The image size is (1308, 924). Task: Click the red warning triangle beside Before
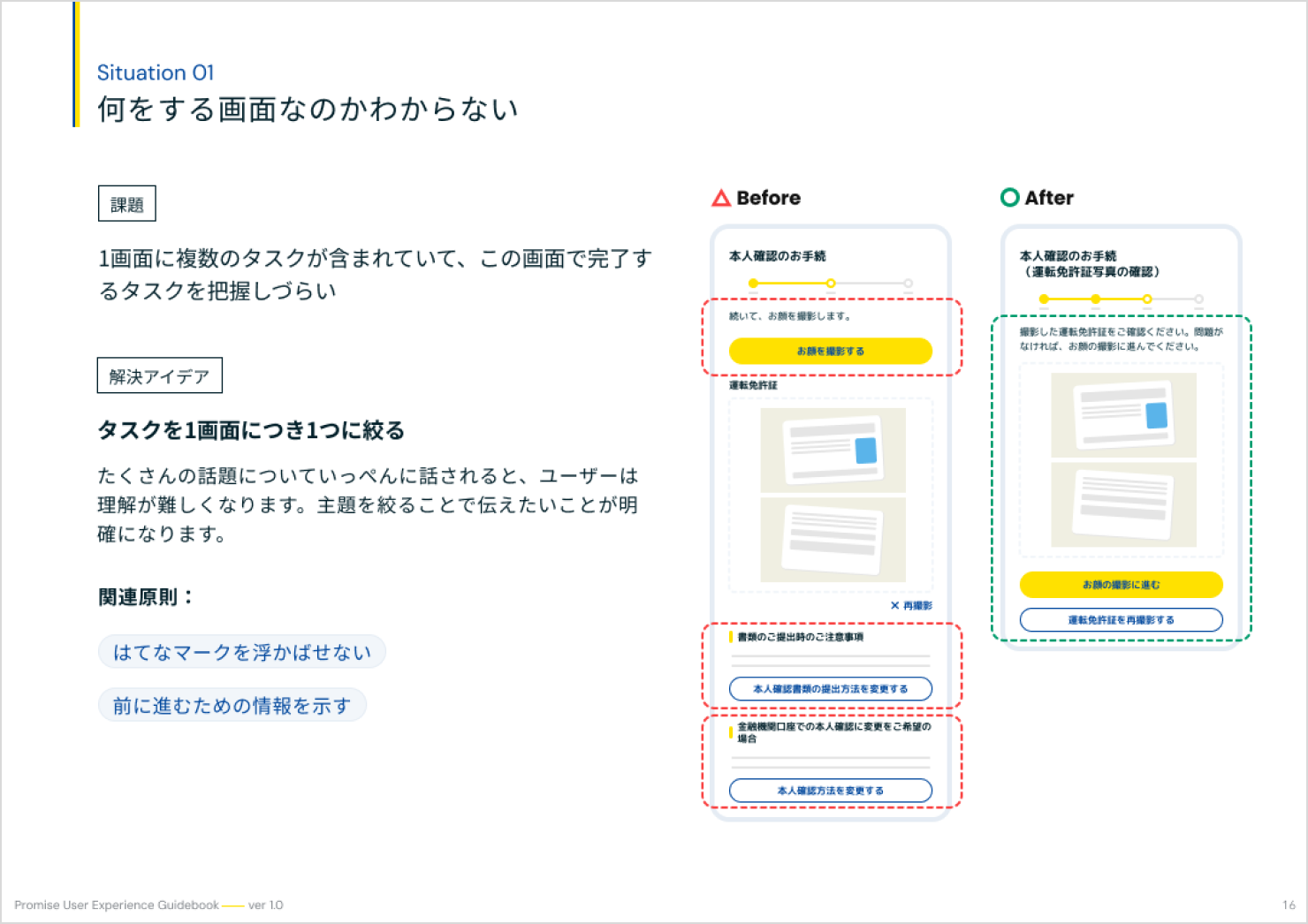721,198
